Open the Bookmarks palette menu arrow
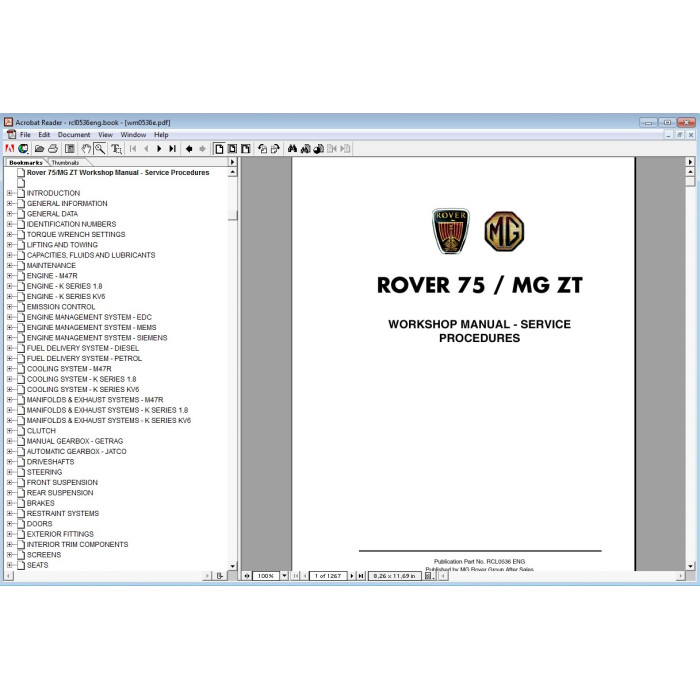 pyautogui.click(x=232, y=162)
